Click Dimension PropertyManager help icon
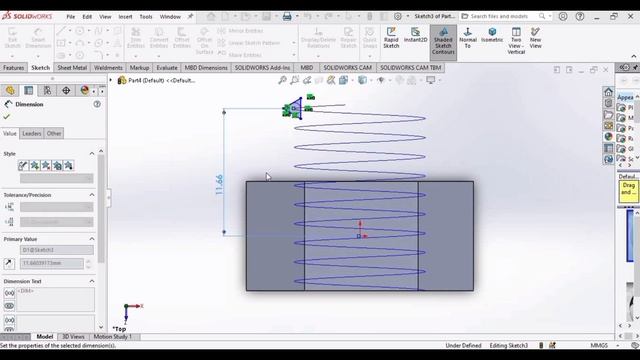 (97, 104)
